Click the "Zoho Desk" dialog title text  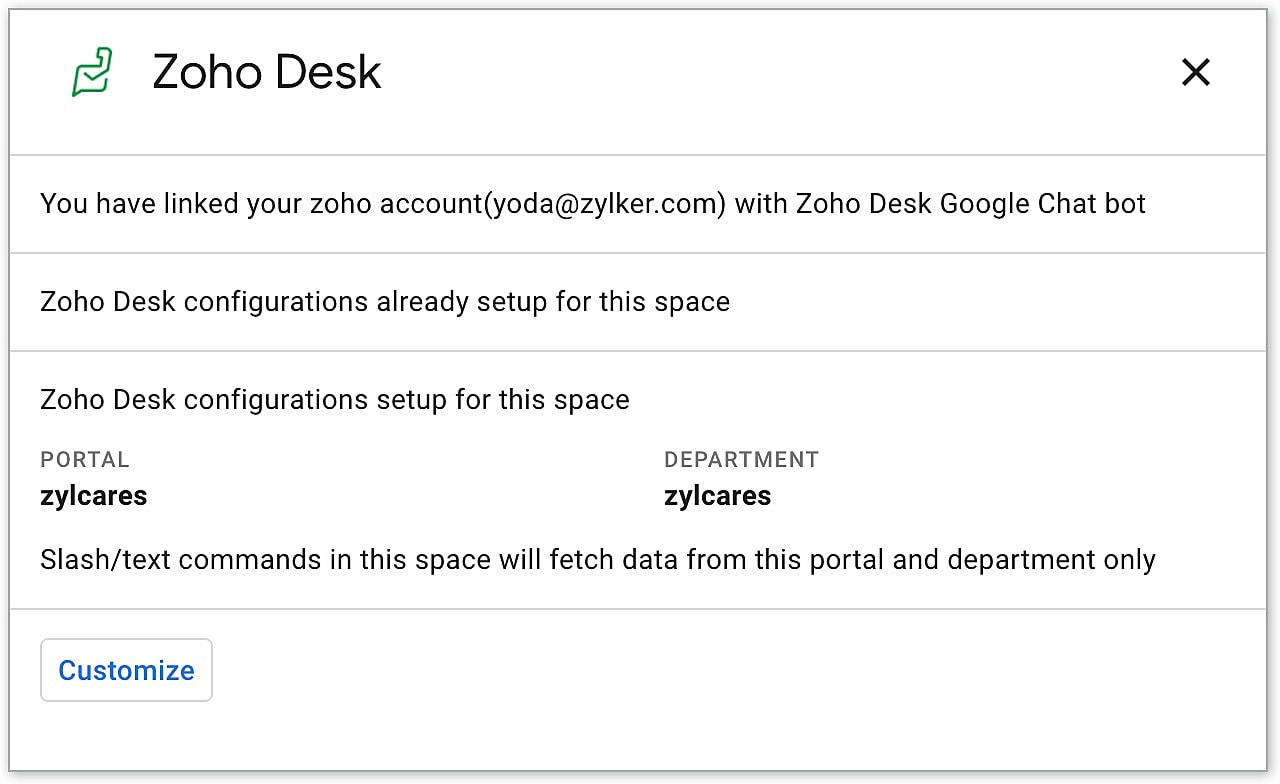click(x=266, y=72)
